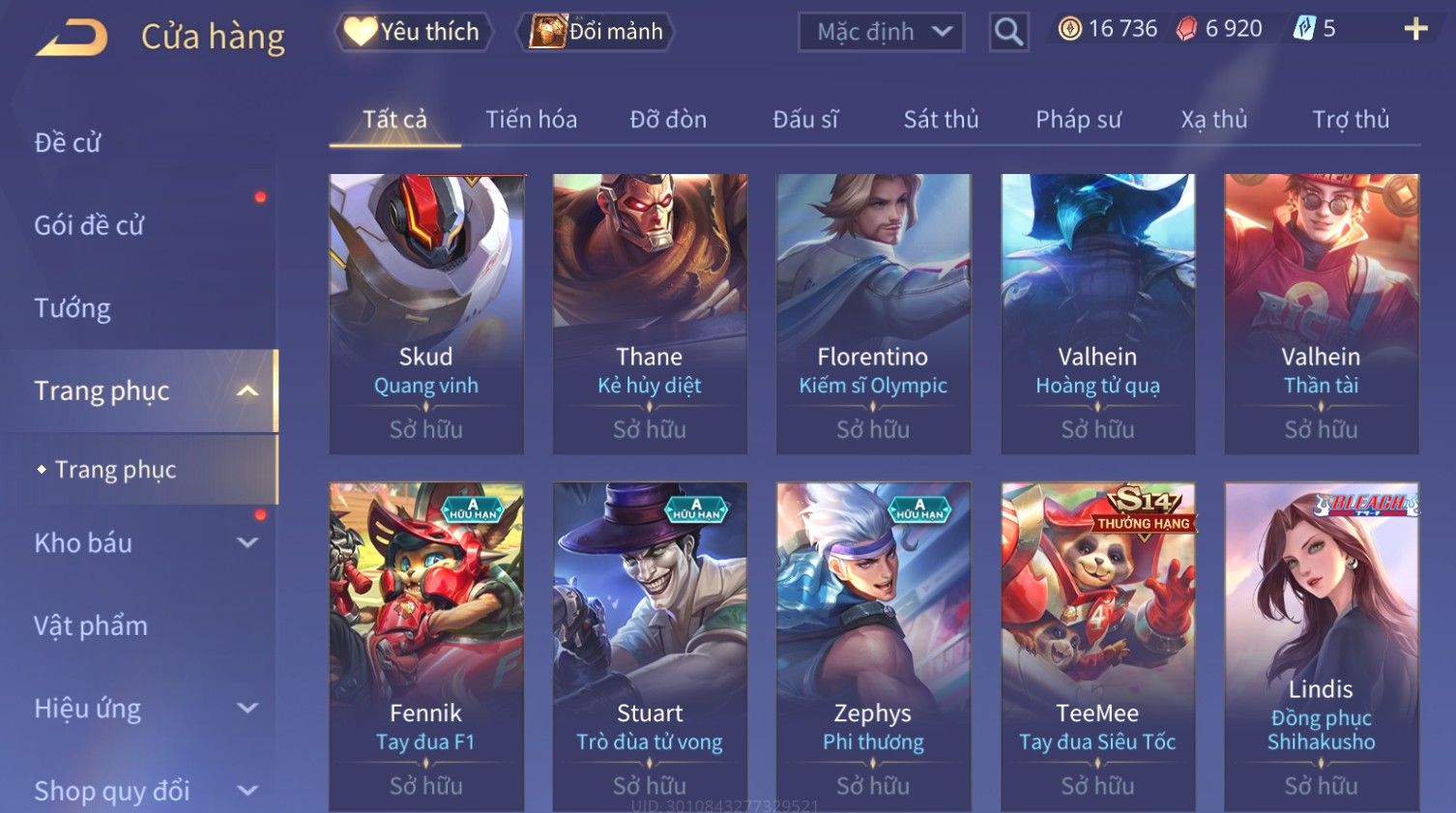Open the Lindis Shihakusho skin card

1322,646
